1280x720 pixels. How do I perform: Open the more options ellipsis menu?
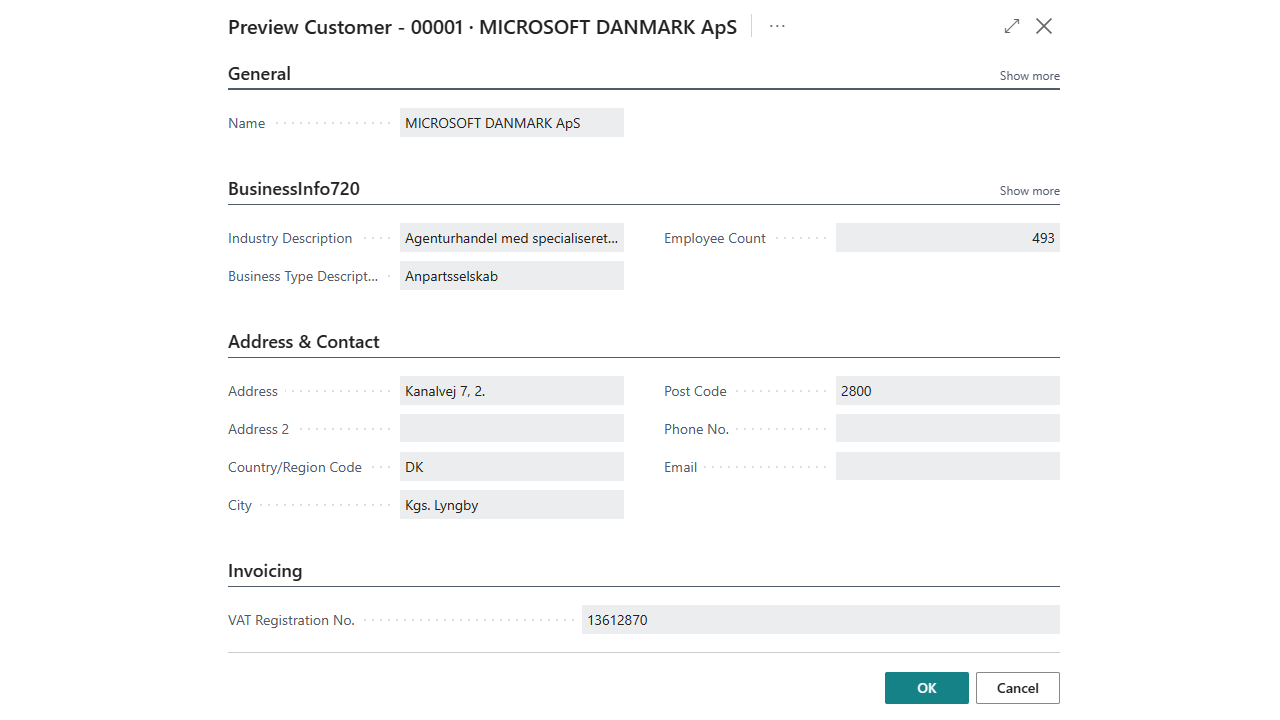(x=777, y=27)
